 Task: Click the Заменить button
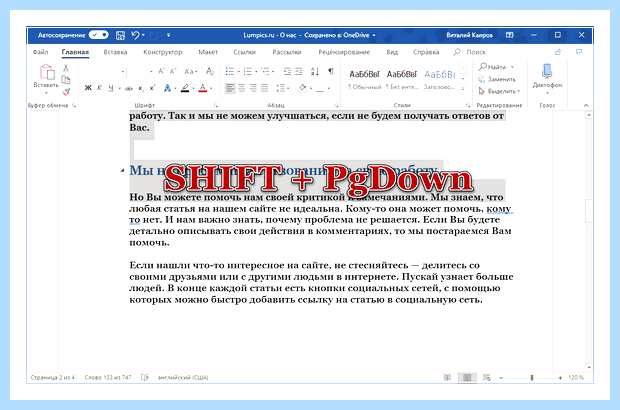point(497,79)
